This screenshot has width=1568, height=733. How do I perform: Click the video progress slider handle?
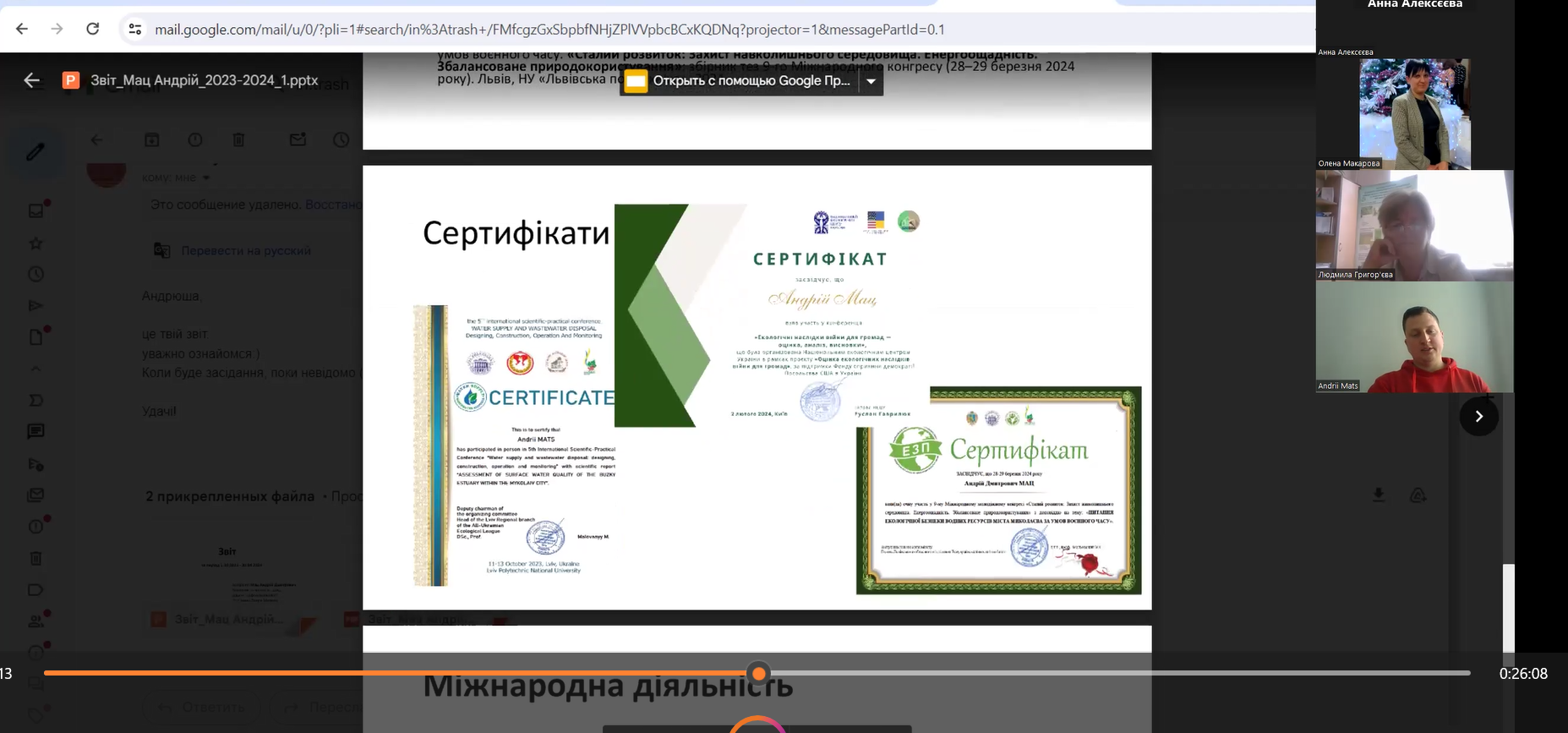(759, 674)
